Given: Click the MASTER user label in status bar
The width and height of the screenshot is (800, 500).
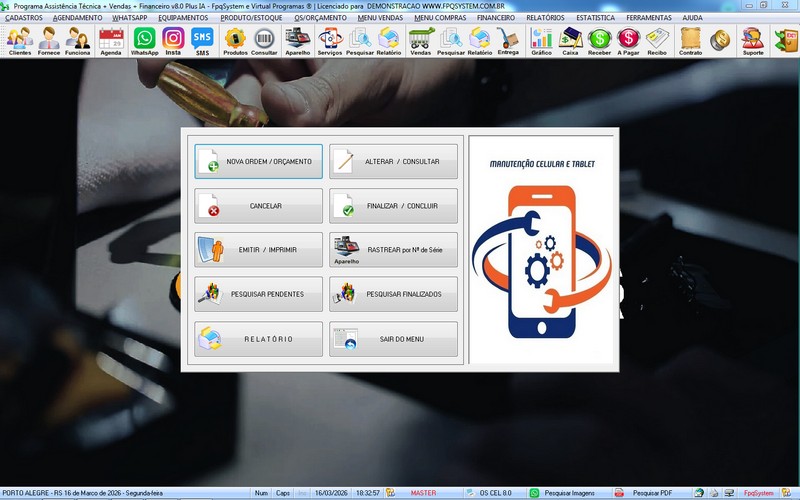Looking at the screenshot, I should pyautogui.click(x=423, y=493).
